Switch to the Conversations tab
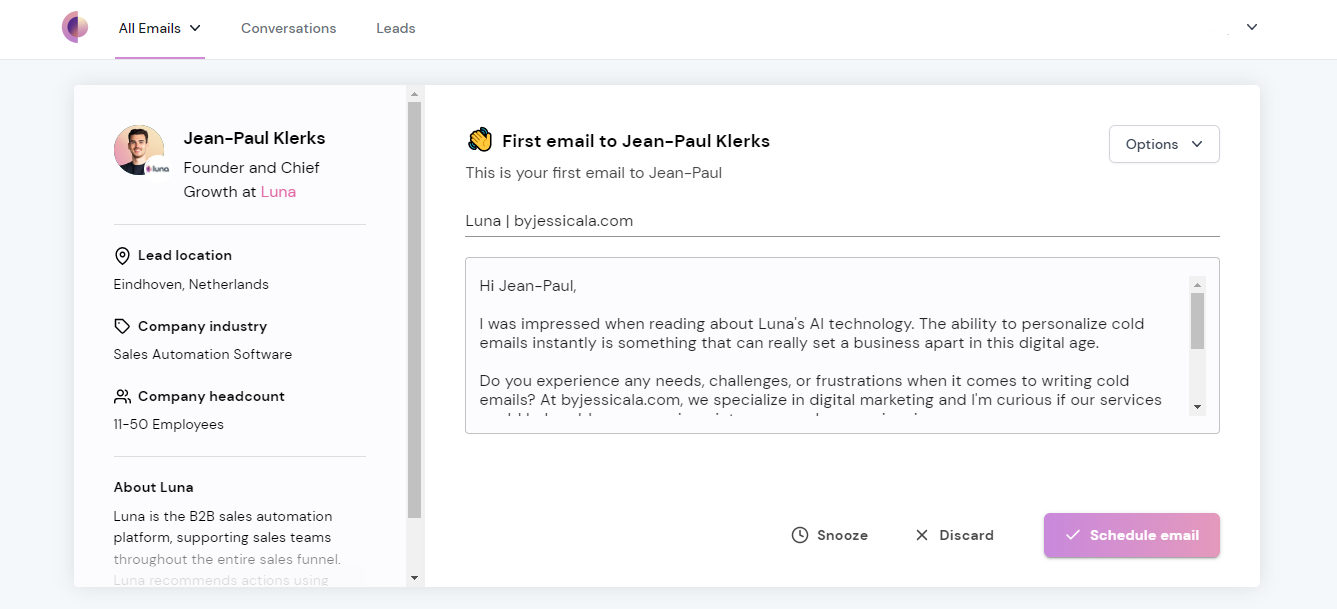 [288, 28]
